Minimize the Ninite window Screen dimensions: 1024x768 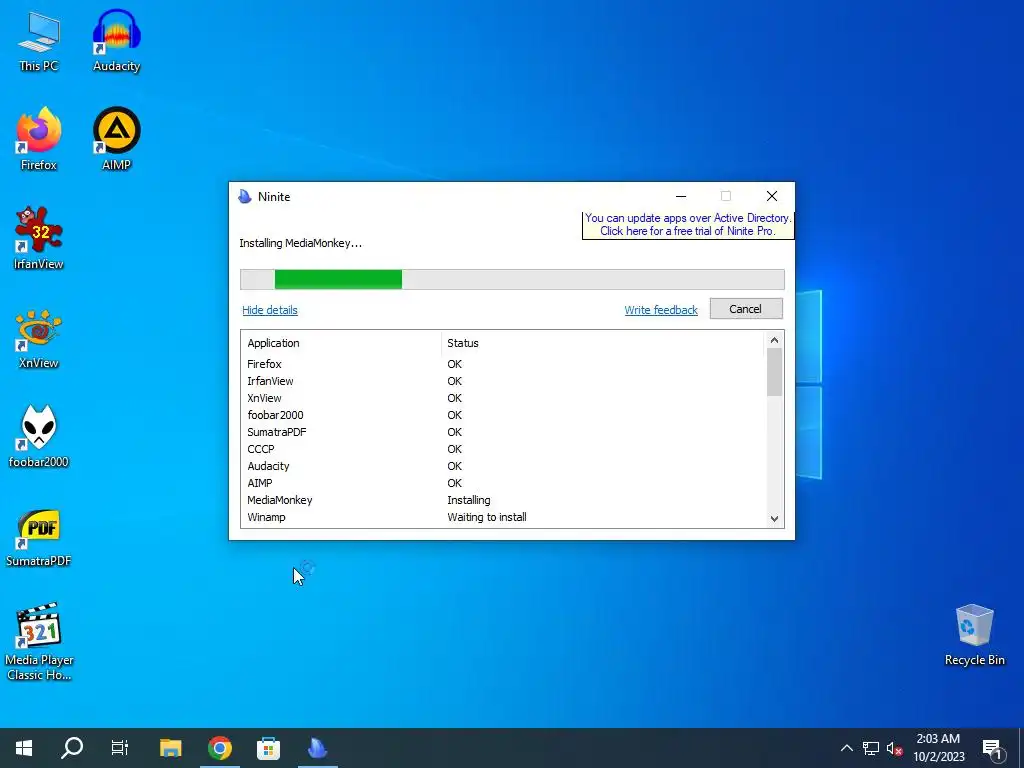point(680,196)
